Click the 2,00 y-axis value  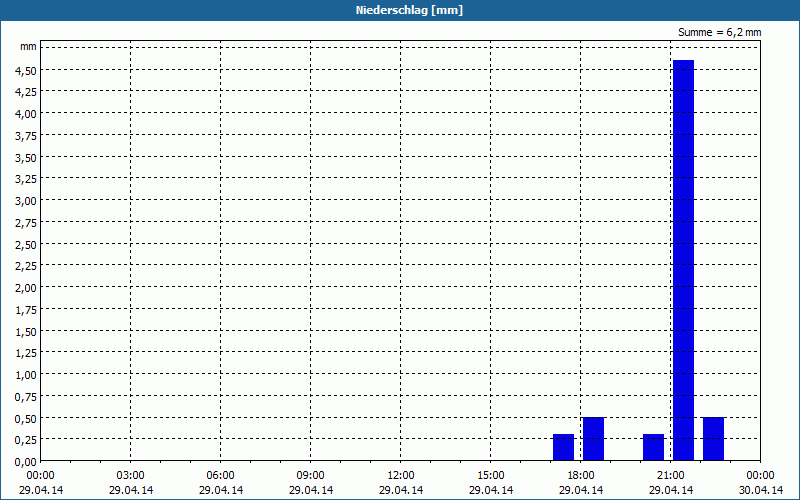point(26,288)
